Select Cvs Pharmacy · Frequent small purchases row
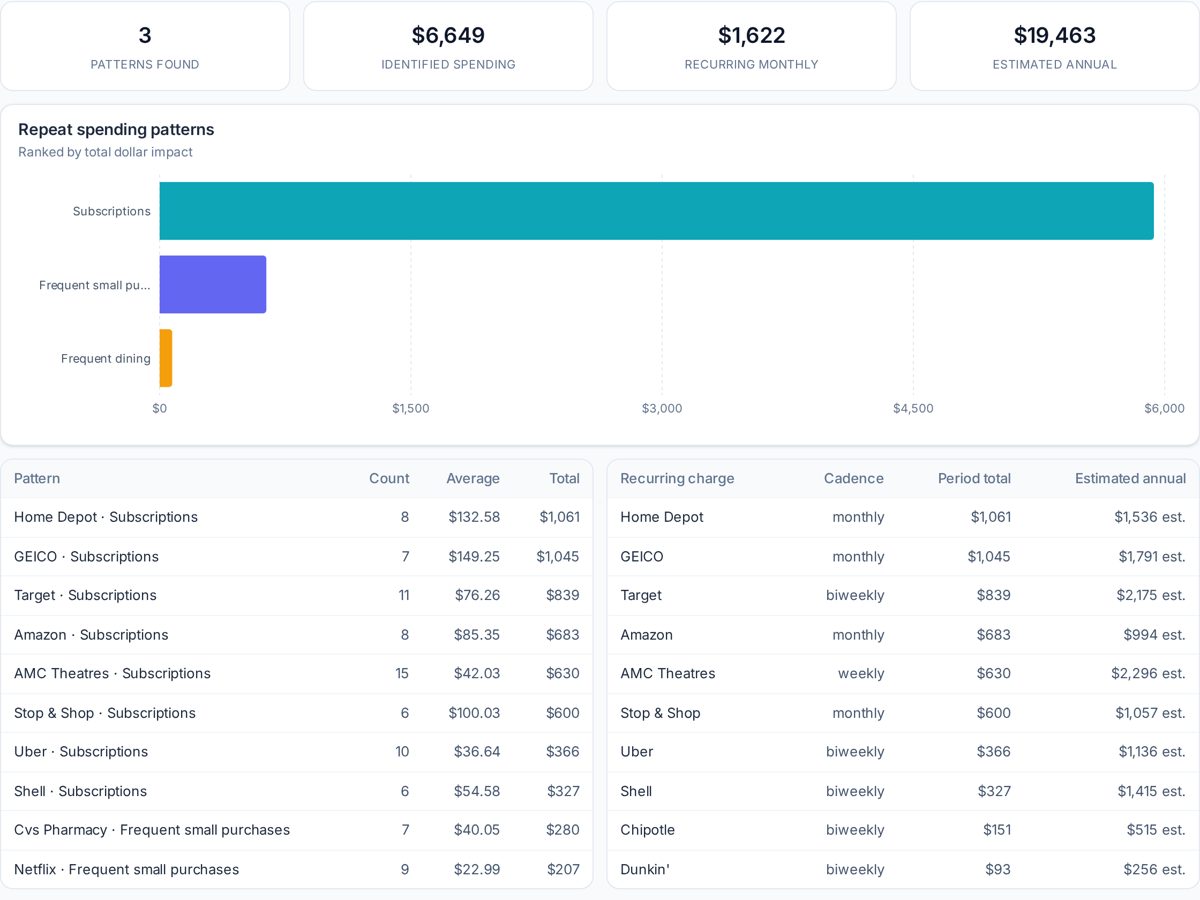Image resolution: width=1200 pixels, height=900 pixels. tap(297, 830)
